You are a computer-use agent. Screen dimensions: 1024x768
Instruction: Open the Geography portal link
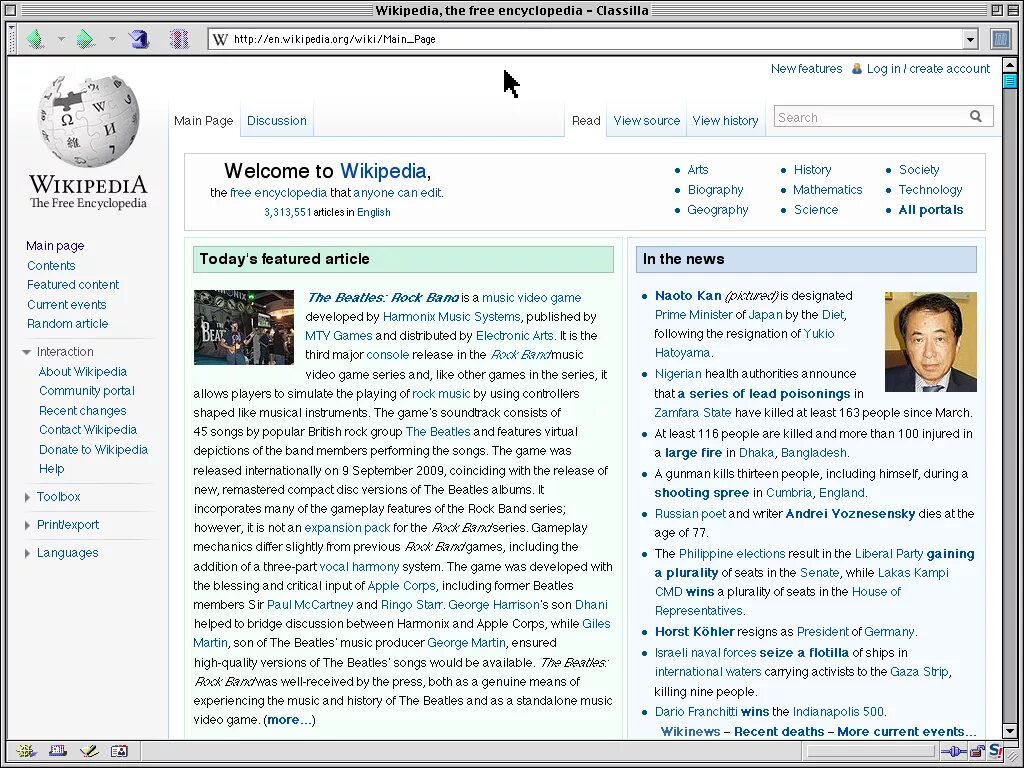718,210
